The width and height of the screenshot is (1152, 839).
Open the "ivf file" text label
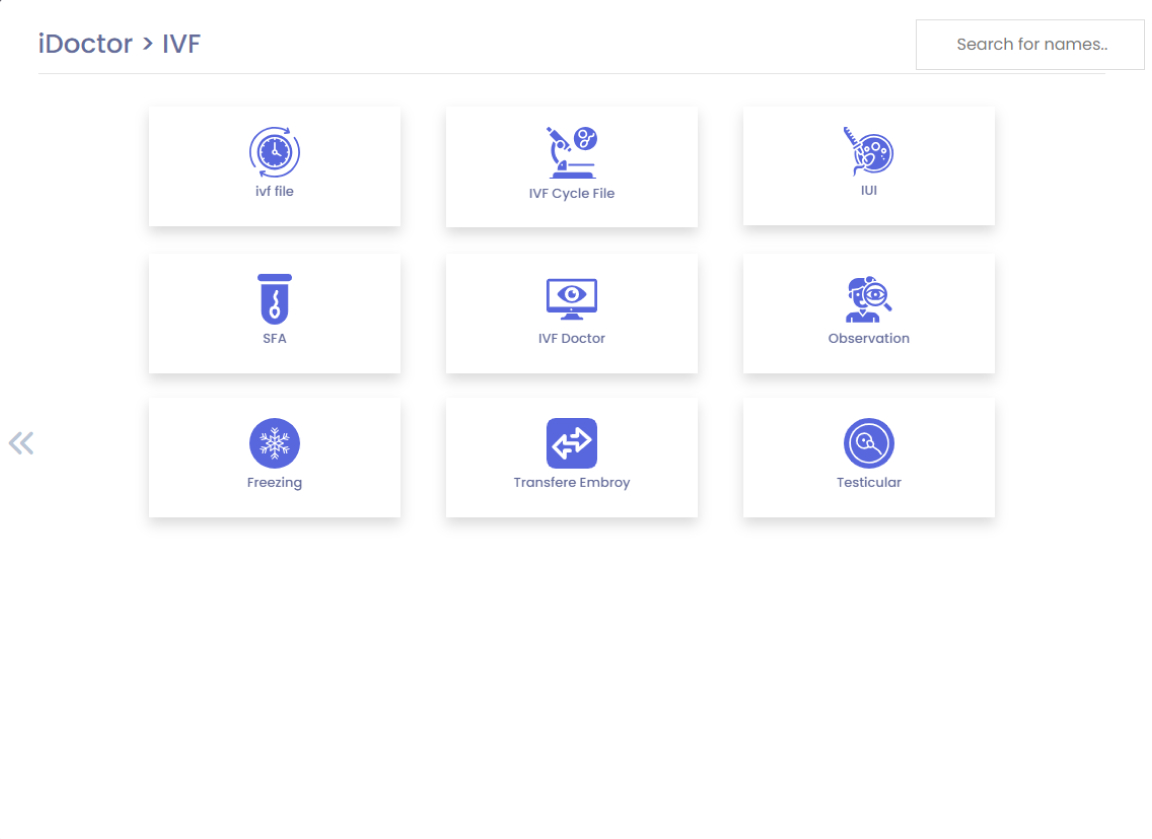tap(274, 191)
